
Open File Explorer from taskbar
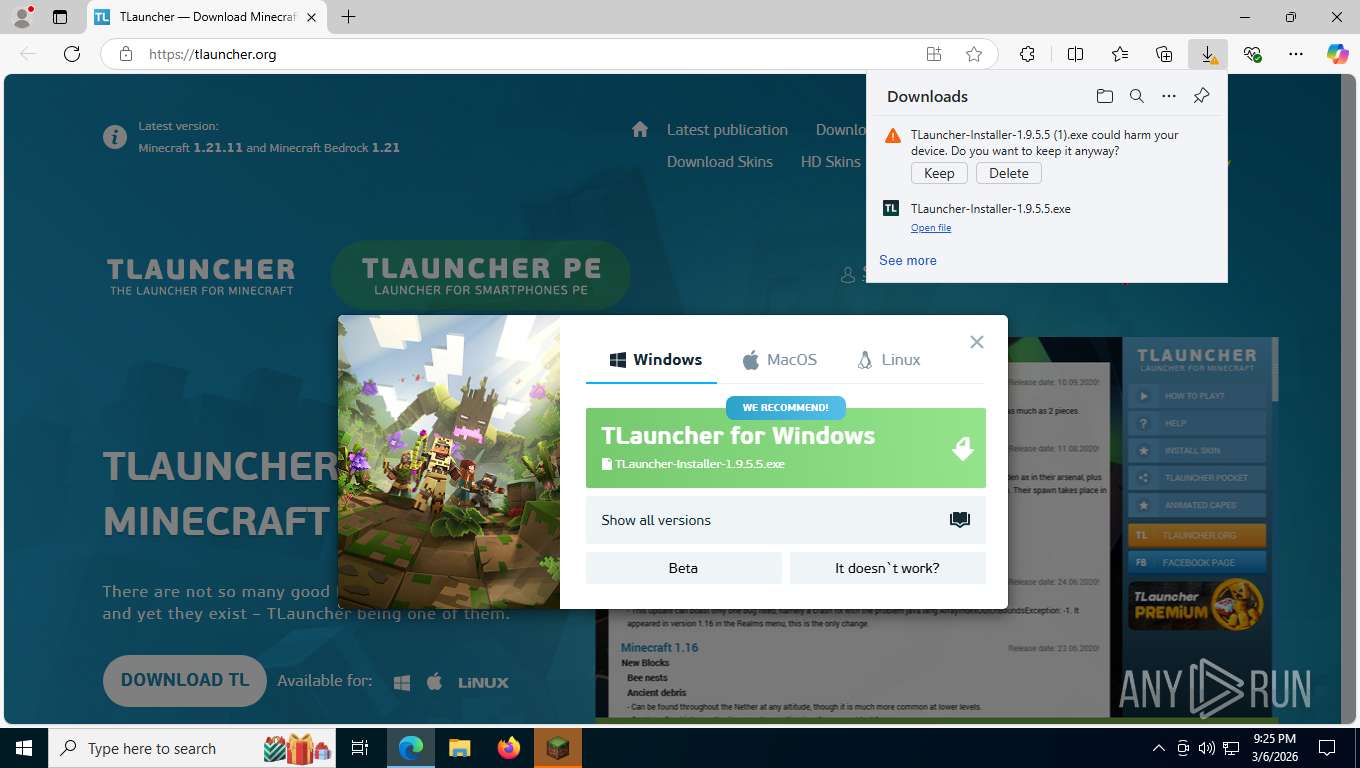tap(459, 748)
